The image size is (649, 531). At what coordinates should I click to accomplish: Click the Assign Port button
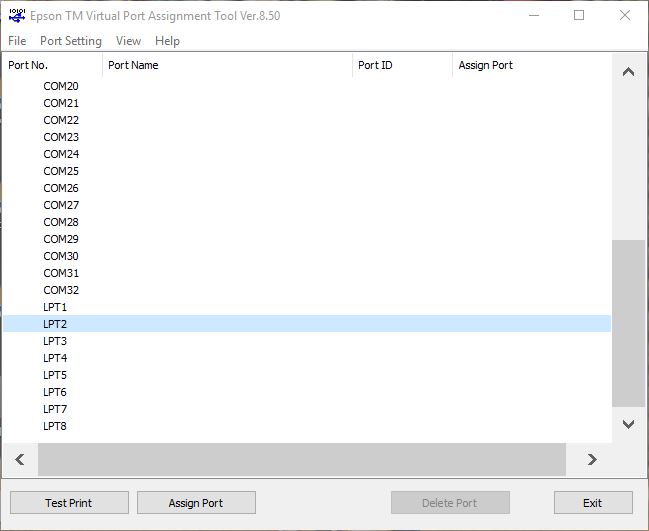pos(196,503)
